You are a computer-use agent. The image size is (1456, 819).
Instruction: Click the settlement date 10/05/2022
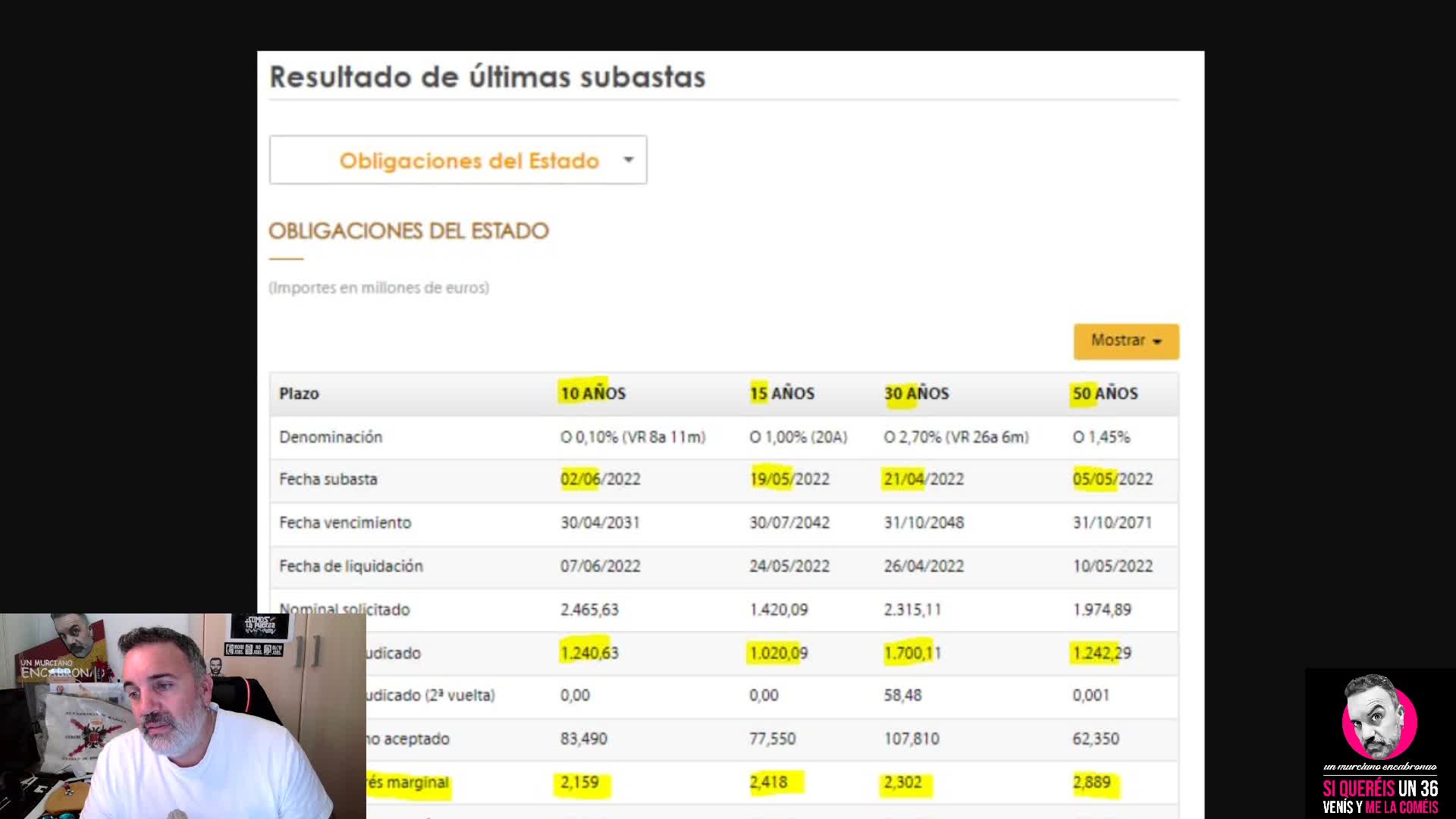(1112, 566)
